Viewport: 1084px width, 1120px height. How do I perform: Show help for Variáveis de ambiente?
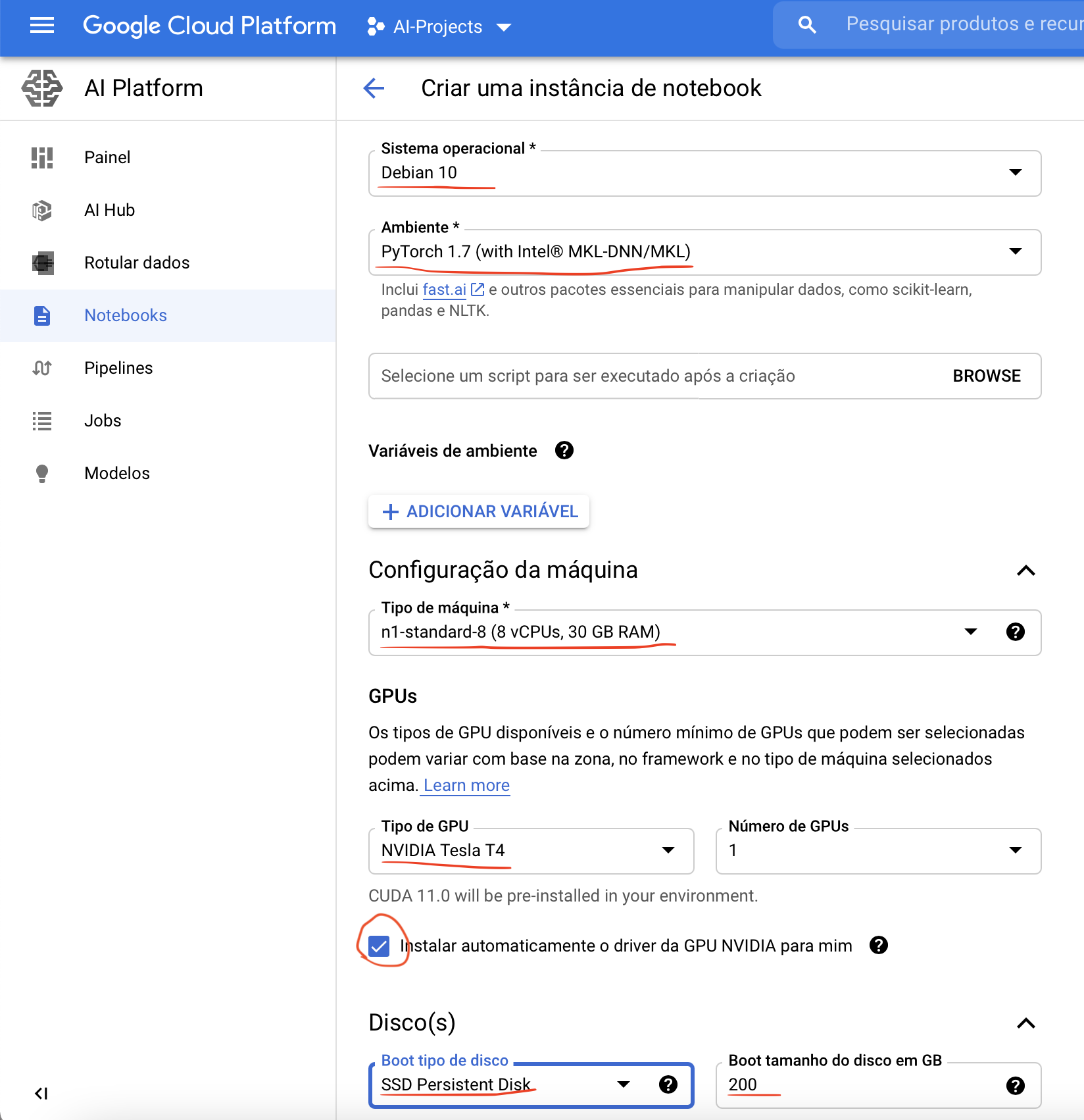pos(564,451)
